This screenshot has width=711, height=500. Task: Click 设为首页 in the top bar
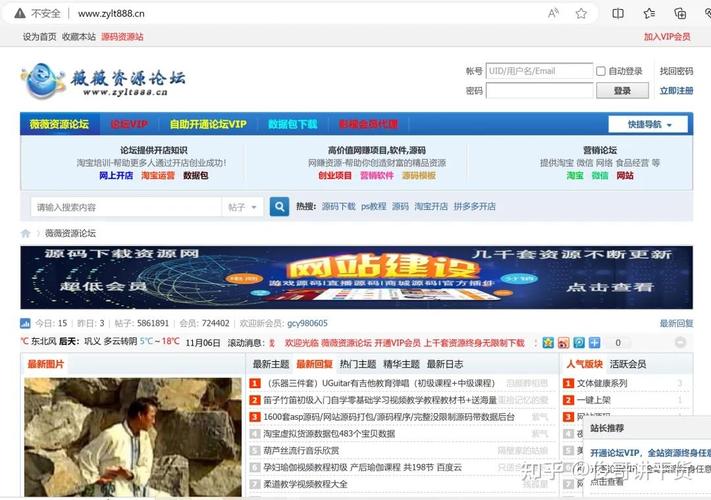click(x=39, y=37)
